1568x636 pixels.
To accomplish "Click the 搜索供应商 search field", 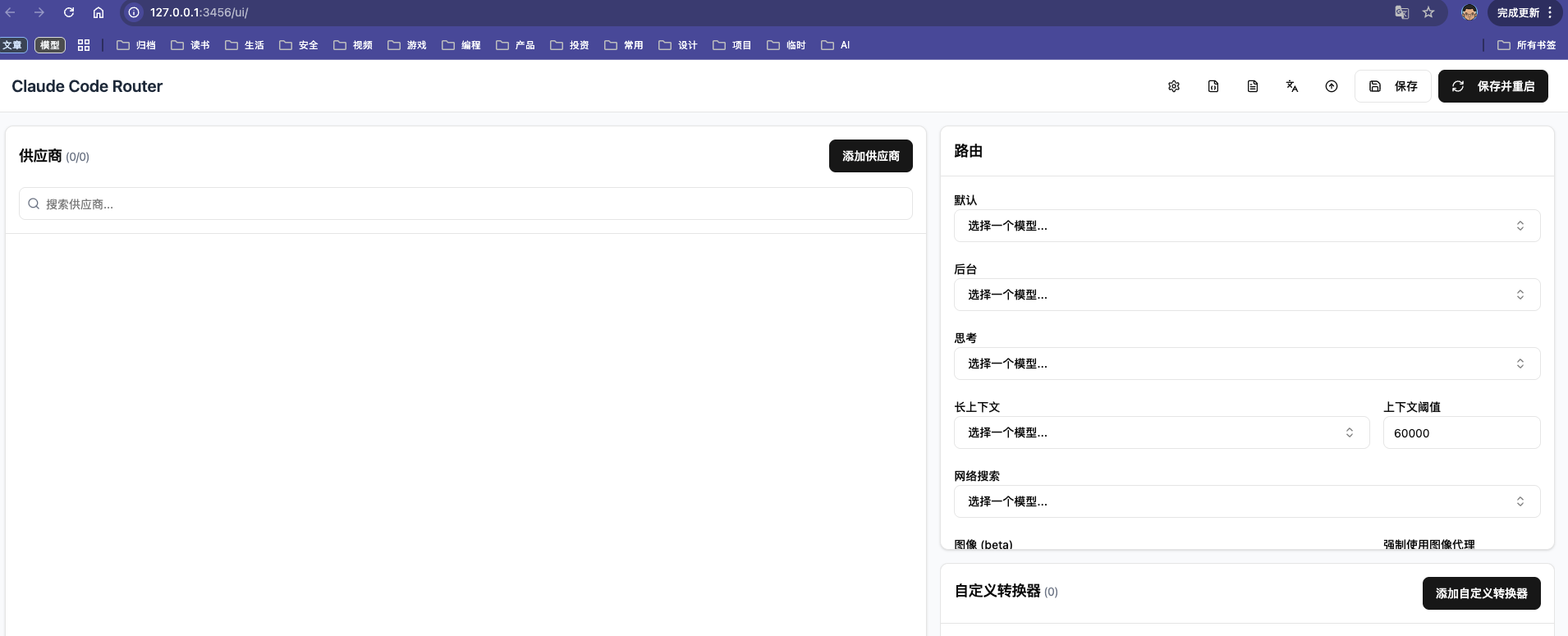I will click(x=465, y=204).
